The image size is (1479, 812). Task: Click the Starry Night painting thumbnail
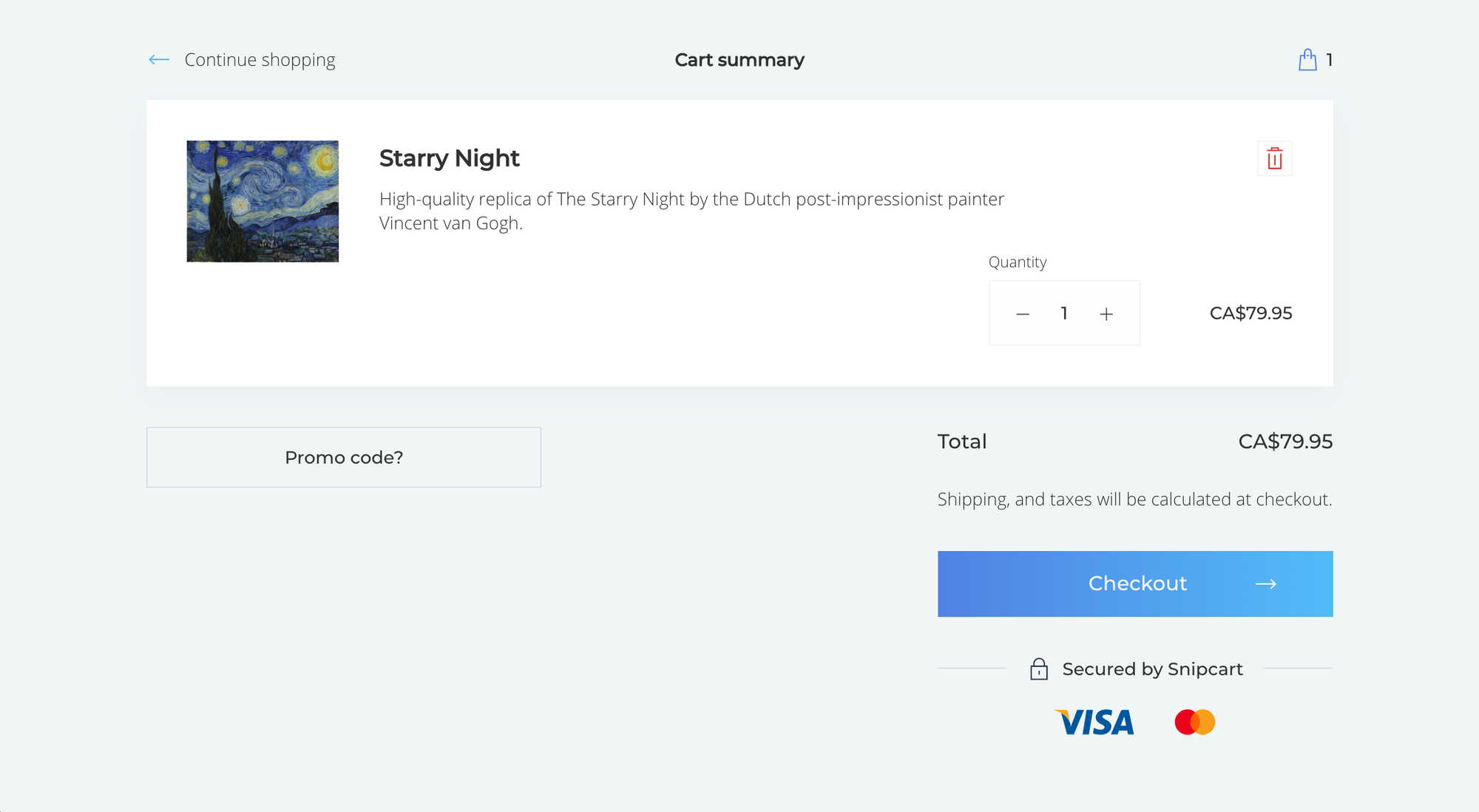pyautogui.click(x=263, y=200)
